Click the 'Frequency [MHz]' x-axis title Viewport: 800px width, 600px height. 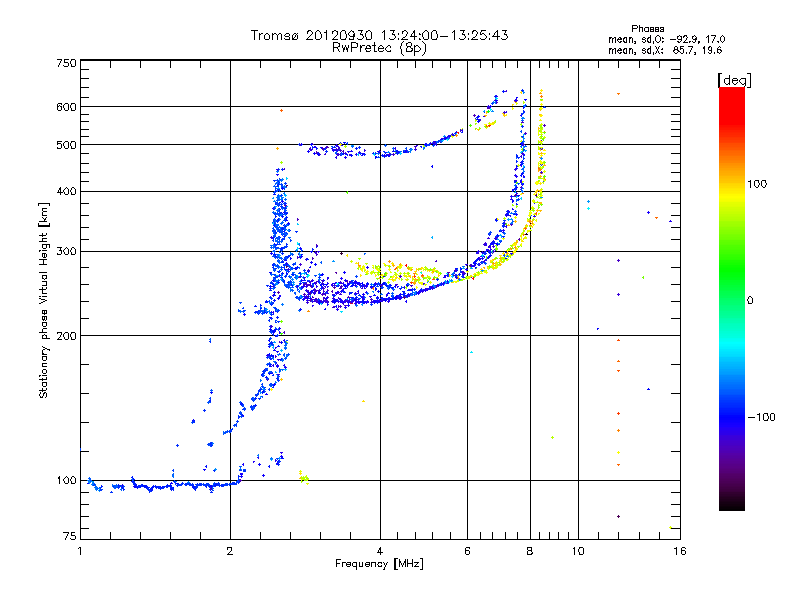379,564
